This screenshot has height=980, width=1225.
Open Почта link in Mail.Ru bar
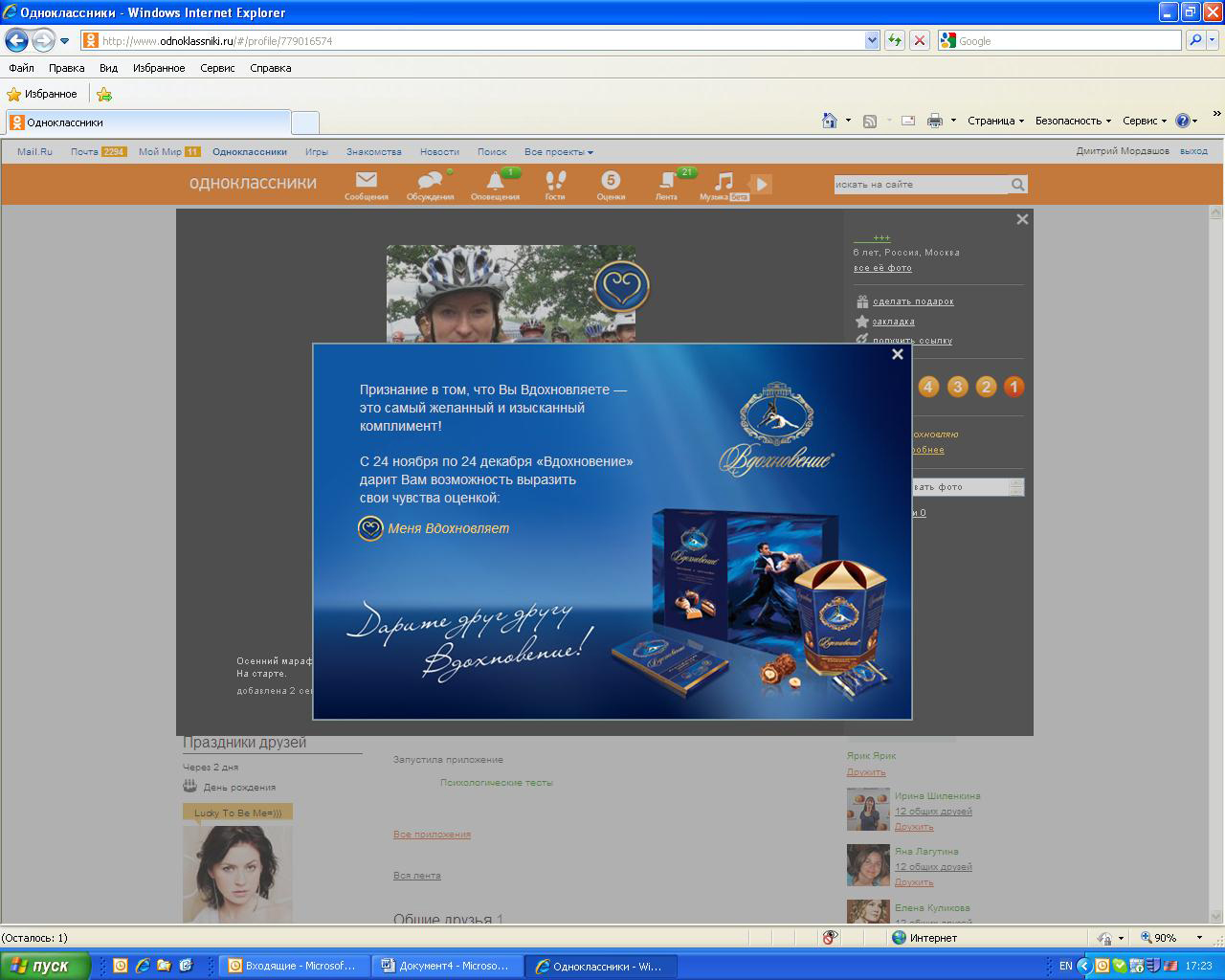tap(84, 152)
